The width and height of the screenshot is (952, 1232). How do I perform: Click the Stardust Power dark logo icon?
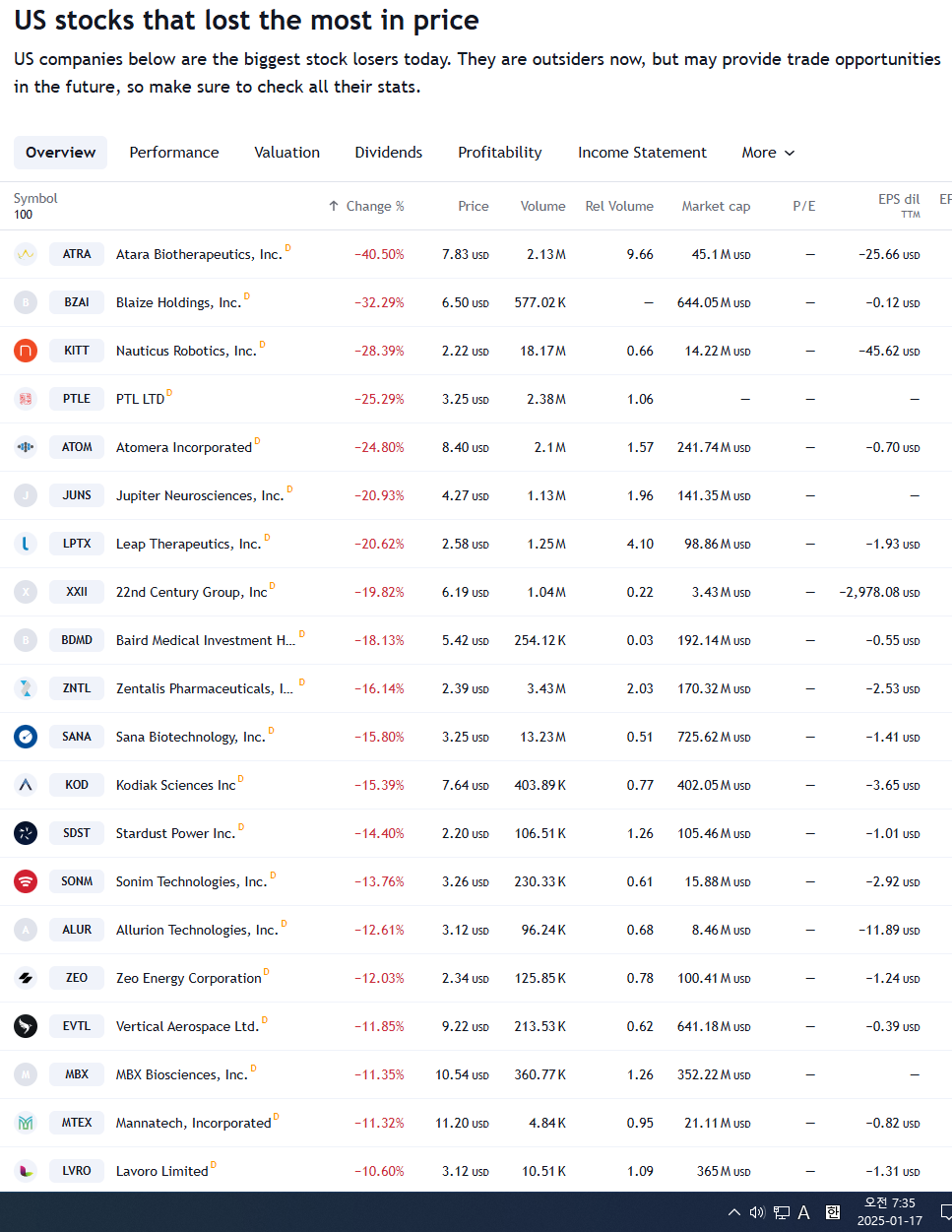pos(26,833)
